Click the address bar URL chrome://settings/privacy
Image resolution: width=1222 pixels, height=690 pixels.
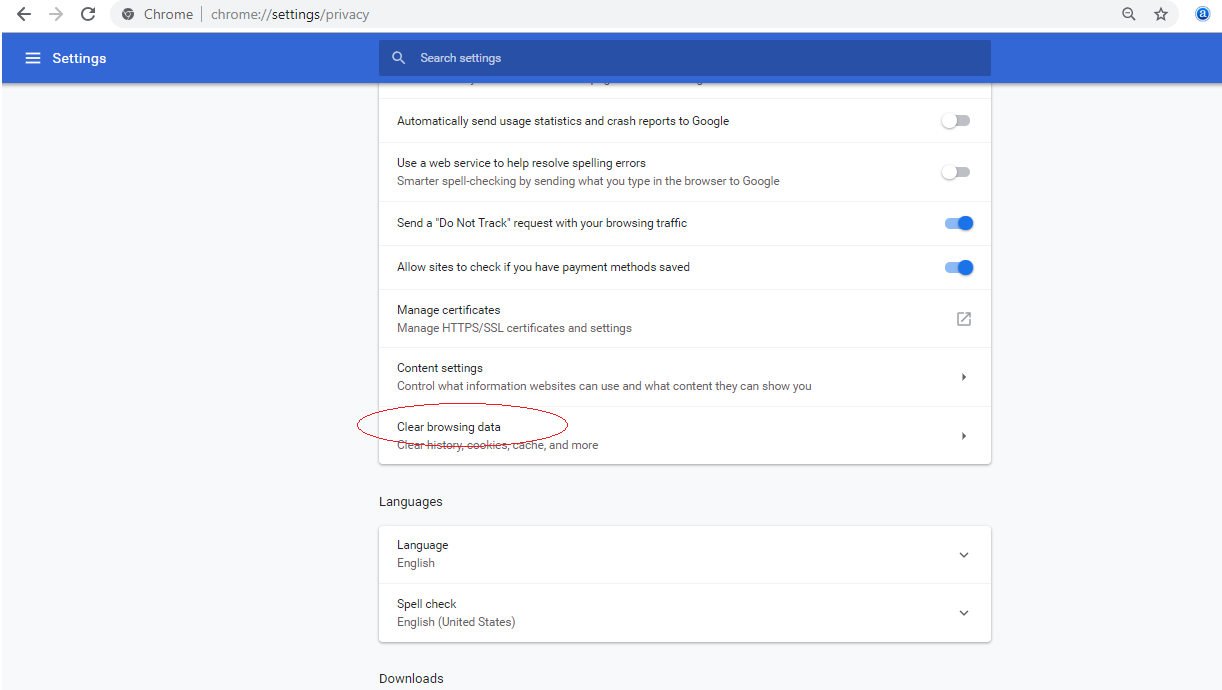[290, 15]
